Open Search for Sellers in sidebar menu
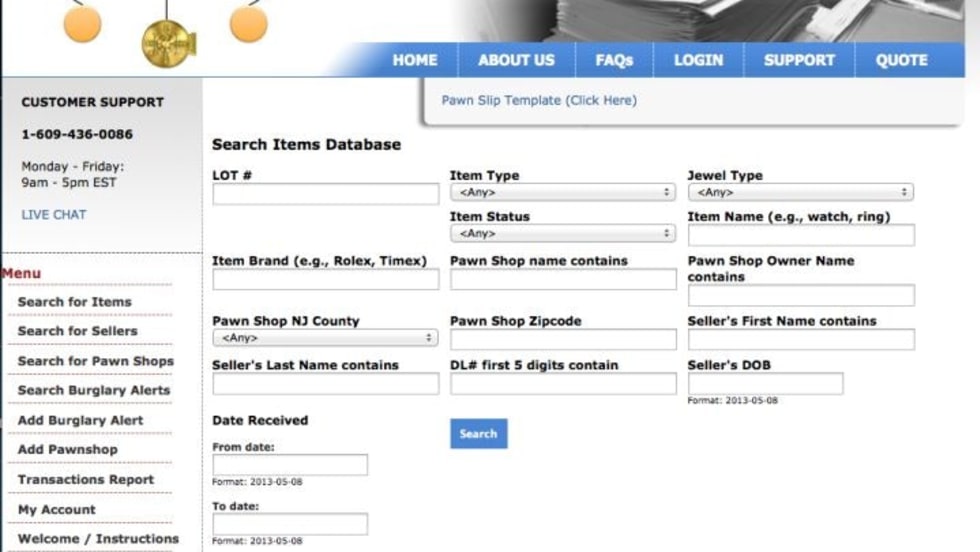 pos(77,331)
